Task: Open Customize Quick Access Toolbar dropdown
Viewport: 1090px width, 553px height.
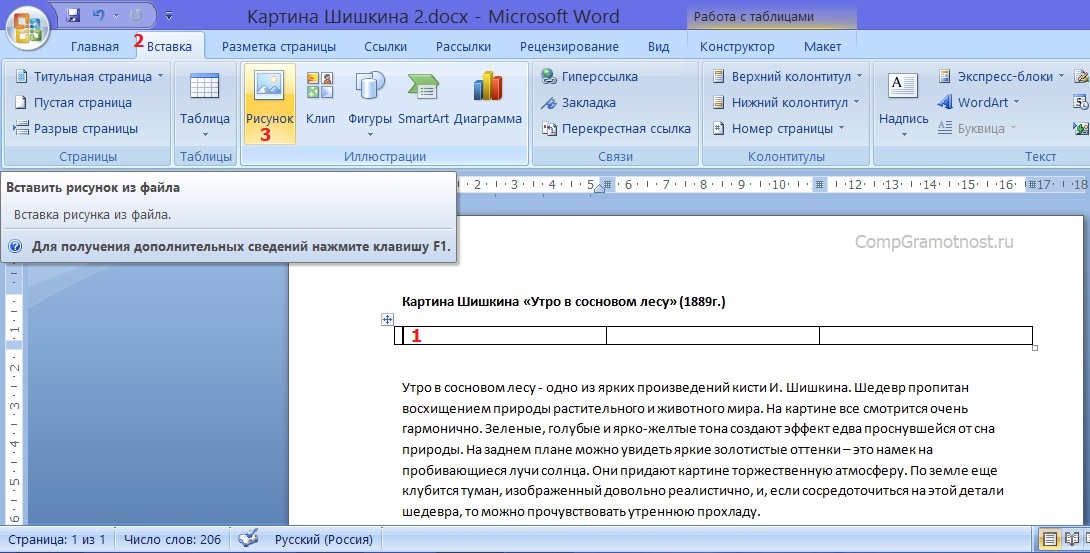Action: coord(169,15)
